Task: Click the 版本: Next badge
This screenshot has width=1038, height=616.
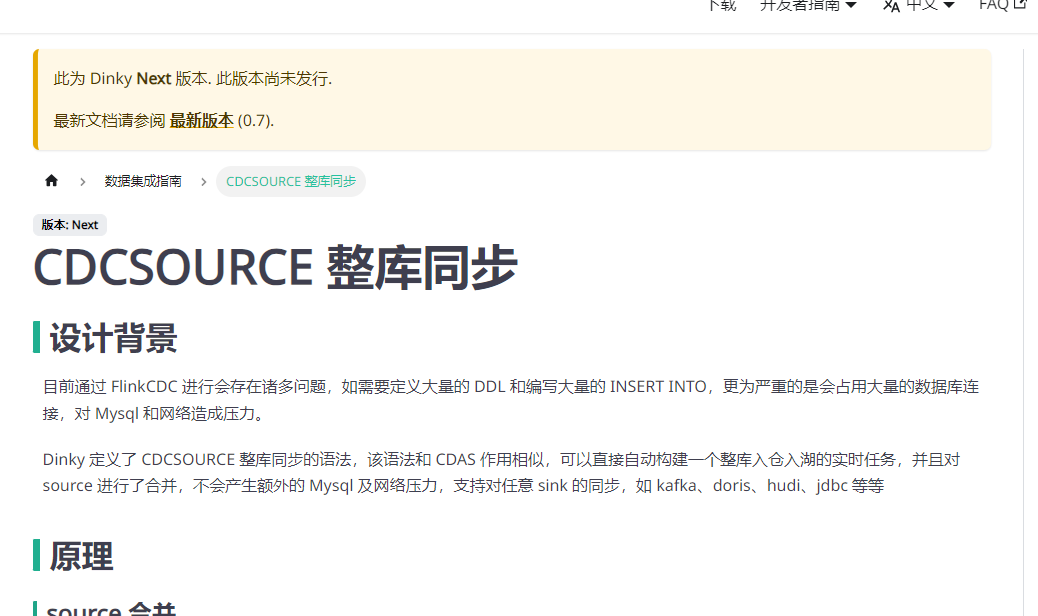Action: (70, 225)
